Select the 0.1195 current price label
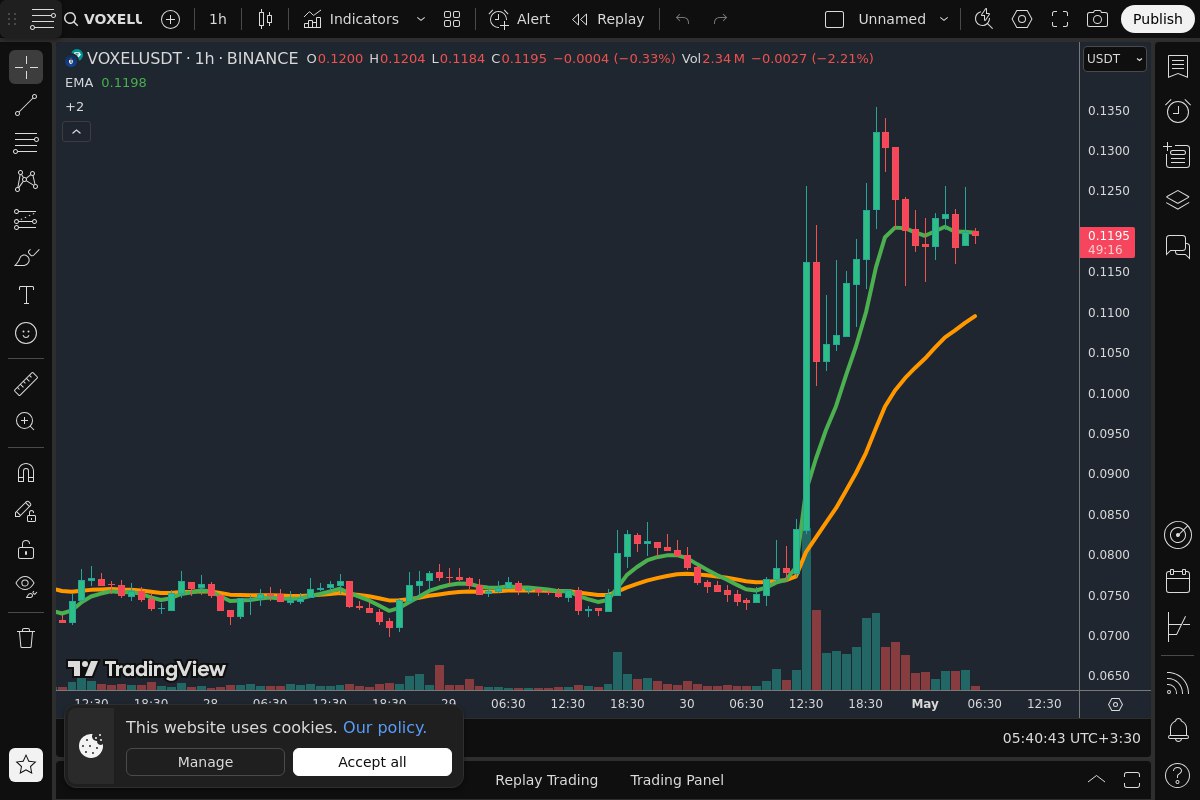 1107,243
